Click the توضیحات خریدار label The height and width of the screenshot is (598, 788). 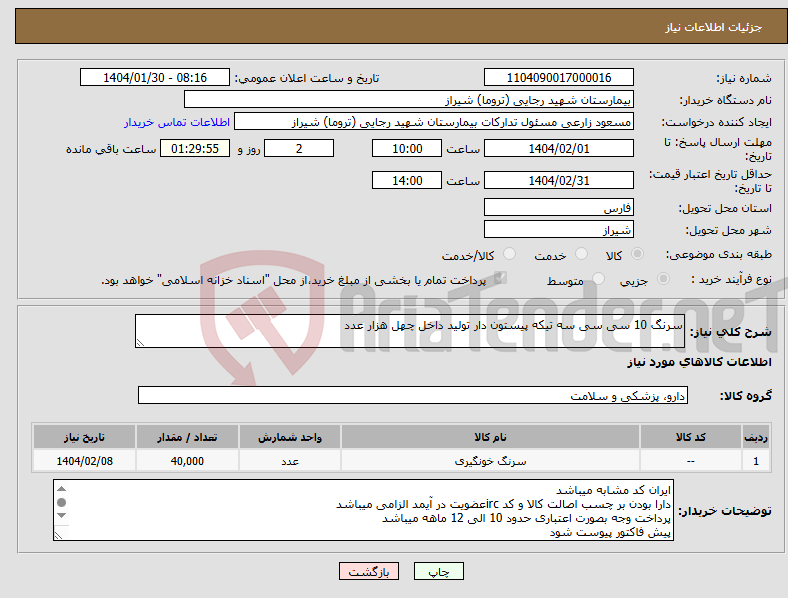tap(725, 511)
